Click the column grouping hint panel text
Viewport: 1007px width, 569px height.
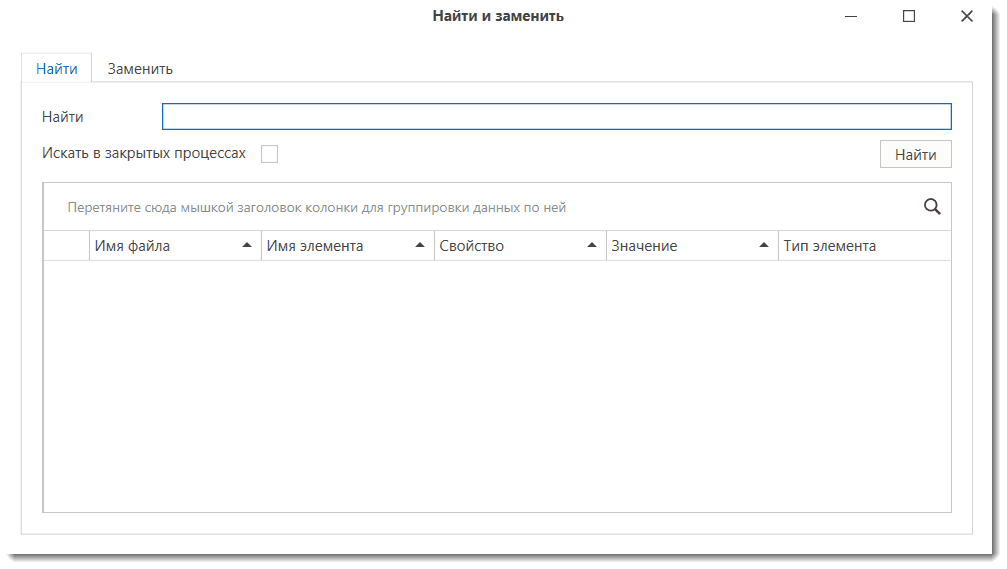point(317,207)
